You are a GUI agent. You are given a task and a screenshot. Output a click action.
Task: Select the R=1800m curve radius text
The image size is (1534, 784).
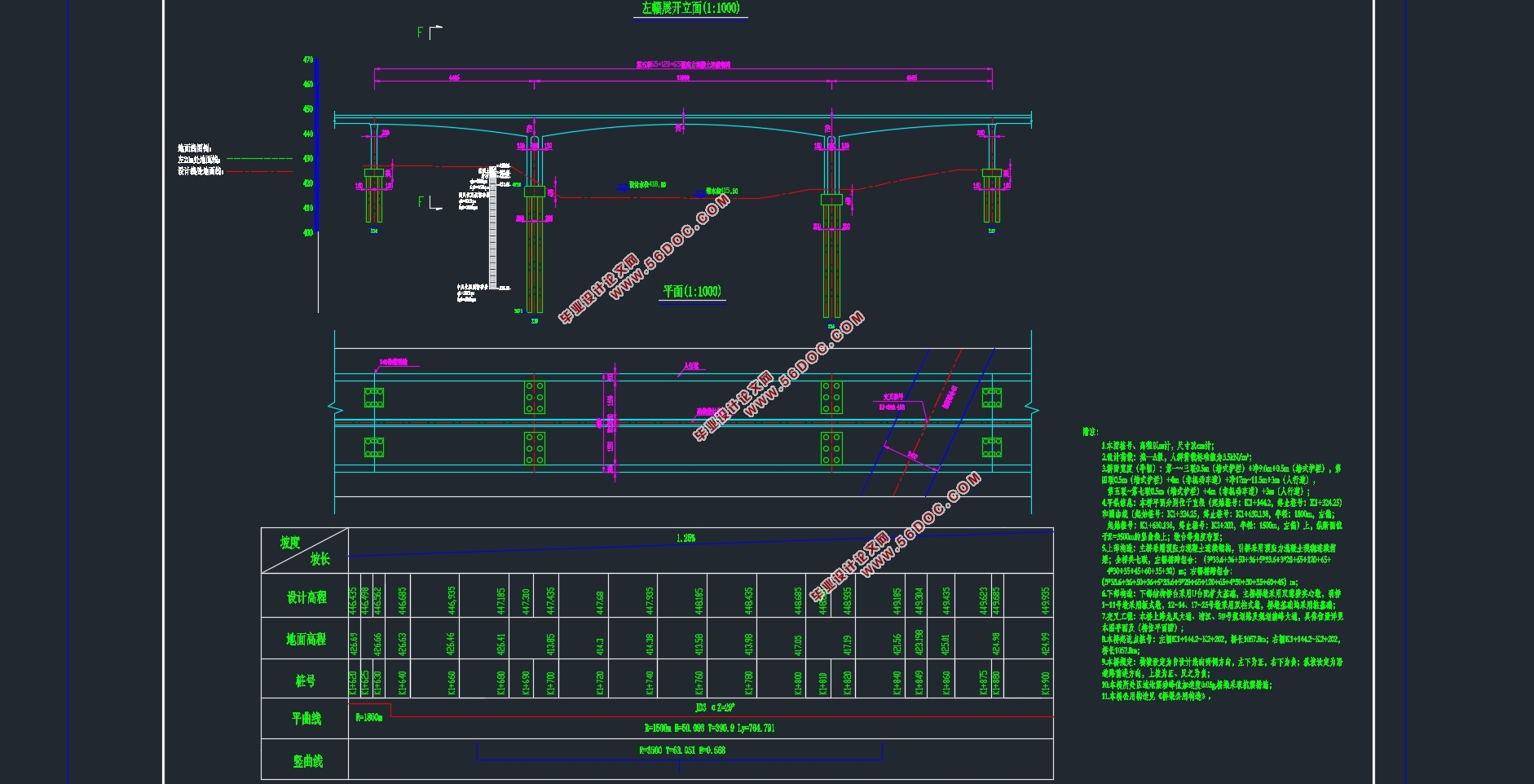click(369, 717)
